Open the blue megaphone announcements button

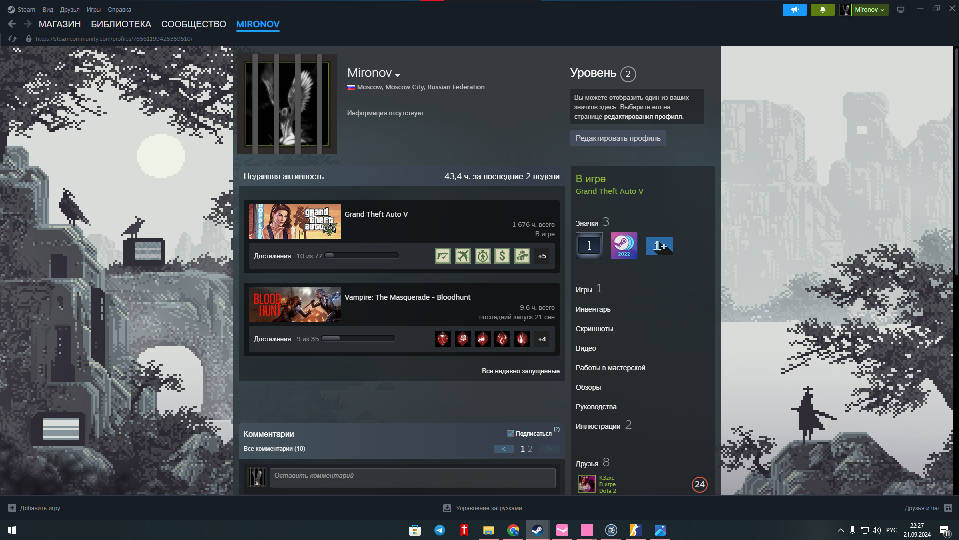[x=794, y=10]
